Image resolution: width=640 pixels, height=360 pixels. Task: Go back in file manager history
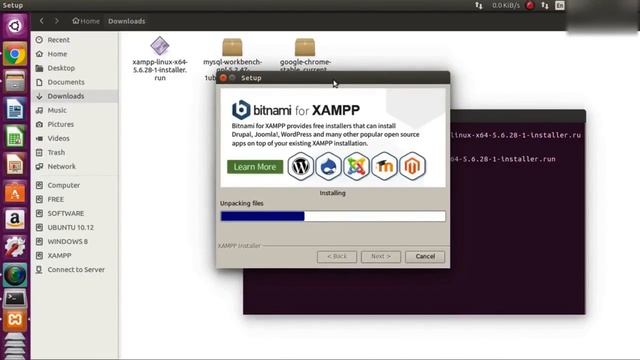pyautogui.click(x=42, y=21)
